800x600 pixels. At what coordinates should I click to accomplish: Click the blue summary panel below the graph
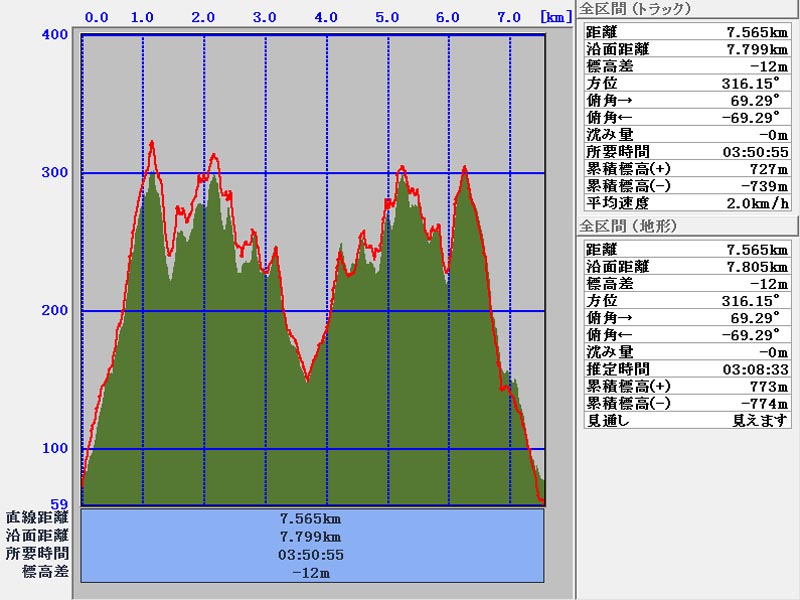coord(313,545)
